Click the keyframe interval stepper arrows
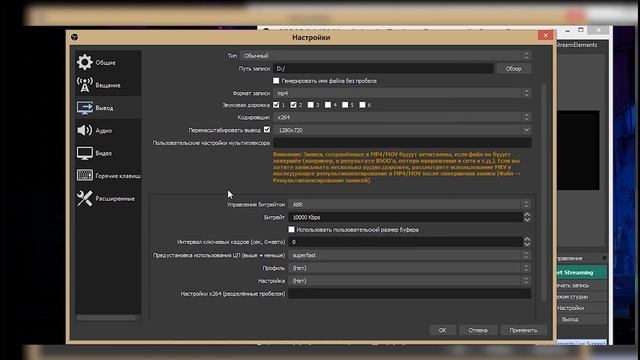The width and height of the screenshot is (640, 360). [527, 242]
